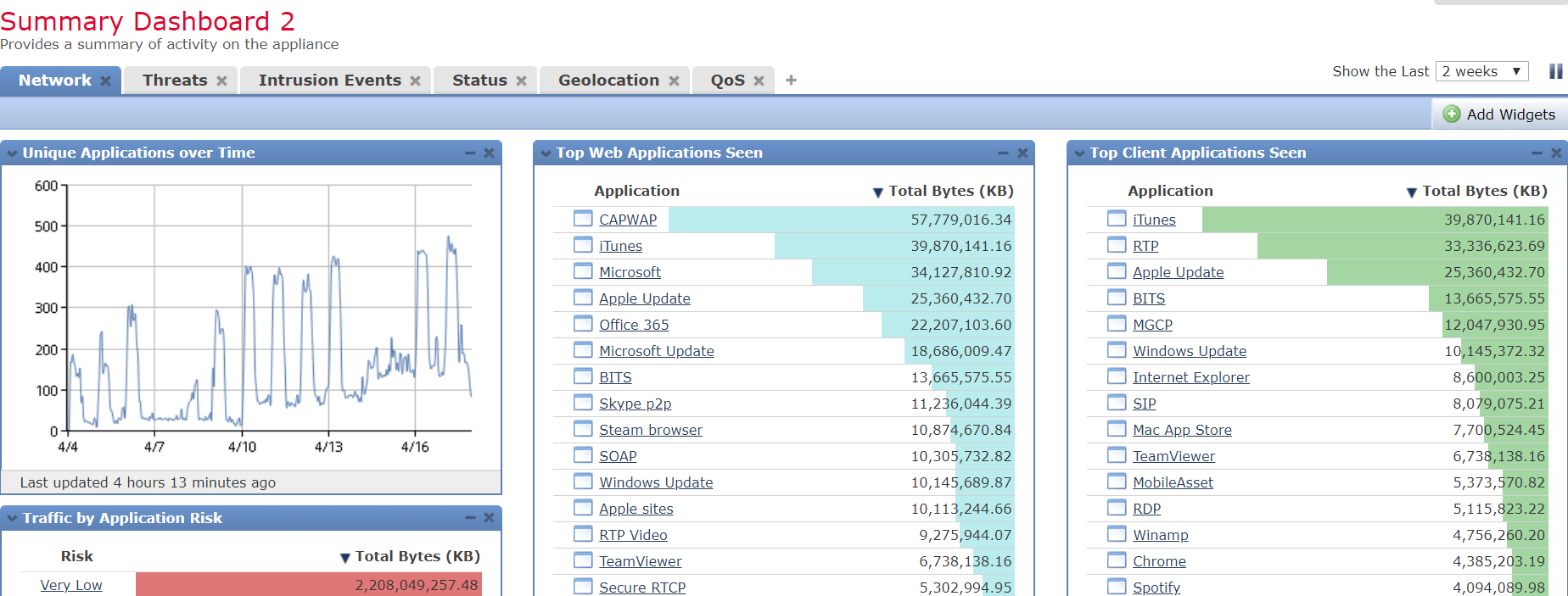Click the icon beside RTP client application
The width and height of the screenshot is (1568, 596).
[x=1117, y=245]
